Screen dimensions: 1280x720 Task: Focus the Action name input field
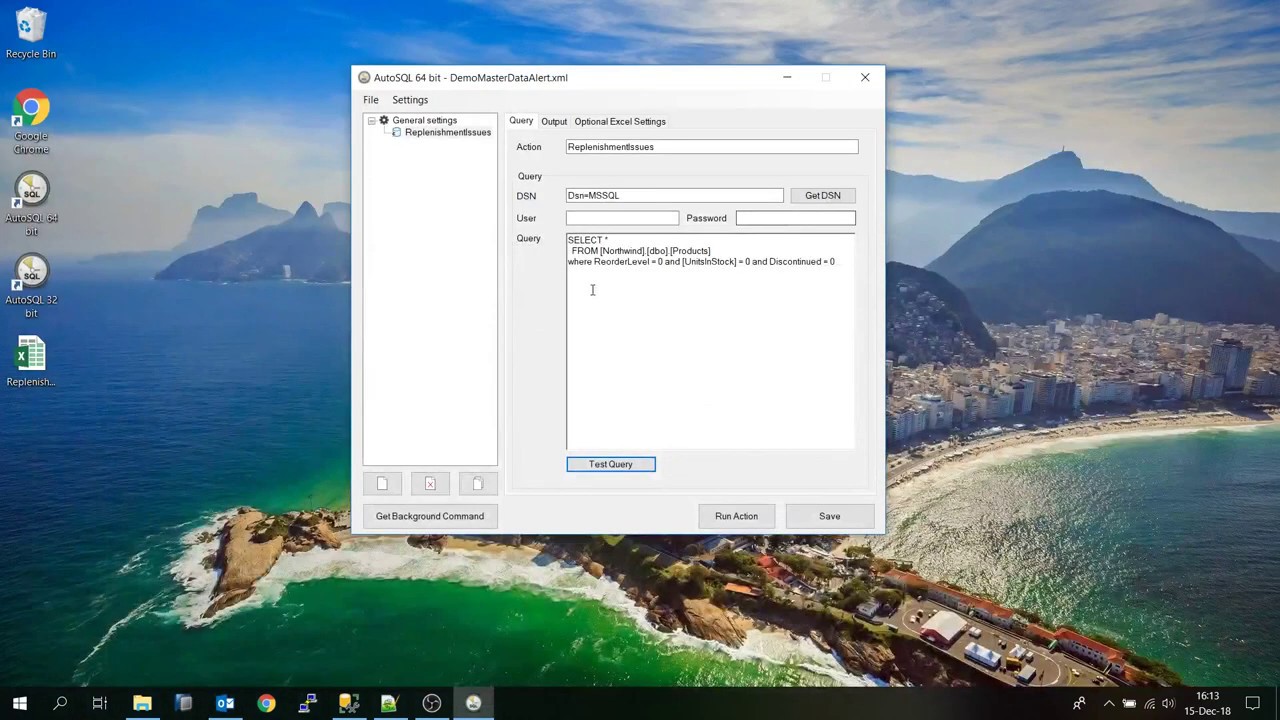point(712,147)
